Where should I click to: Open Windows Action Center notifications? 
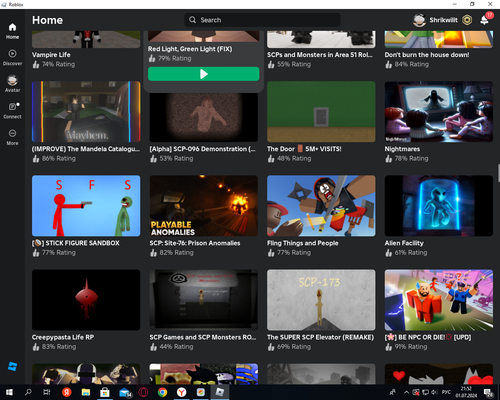tap(488, 393)
